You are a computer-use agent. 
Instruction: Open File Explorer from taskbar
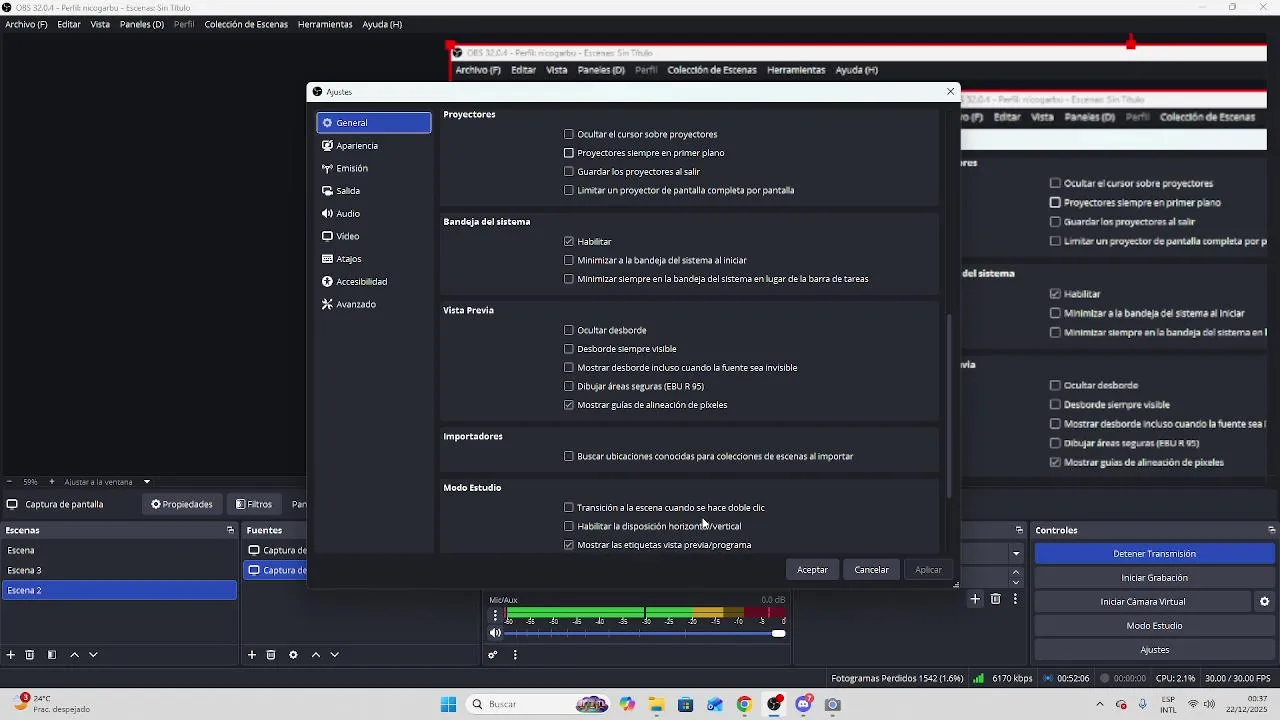pyautogui.click(x=656, y=704)
